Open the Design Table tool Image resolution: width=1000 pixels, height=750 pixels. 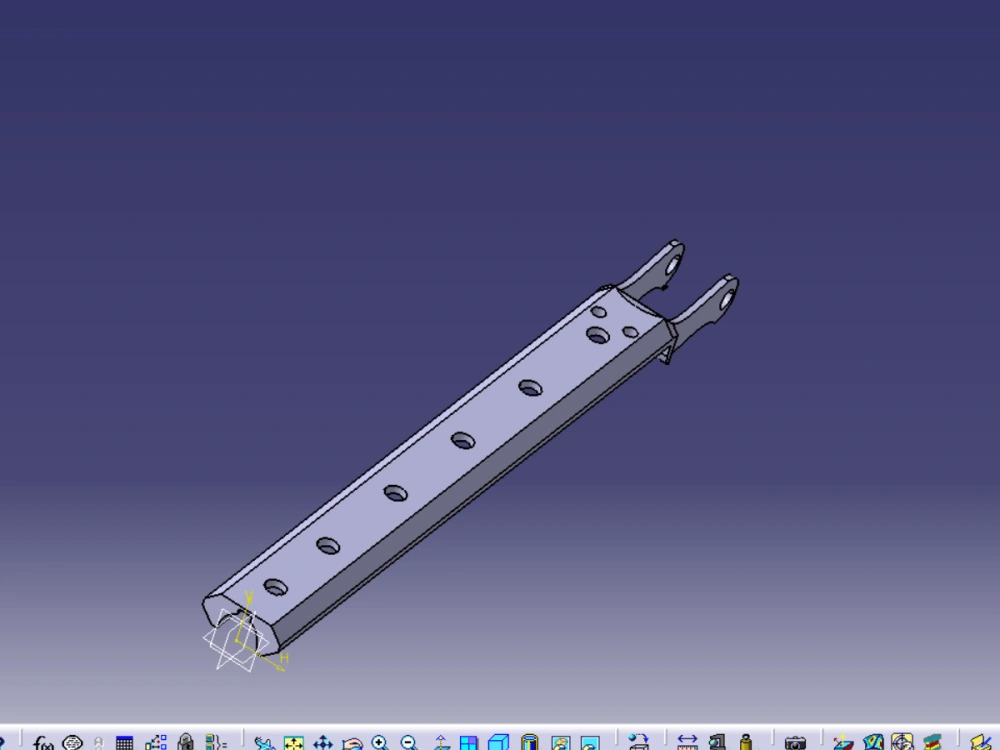(x=124, y=743)
